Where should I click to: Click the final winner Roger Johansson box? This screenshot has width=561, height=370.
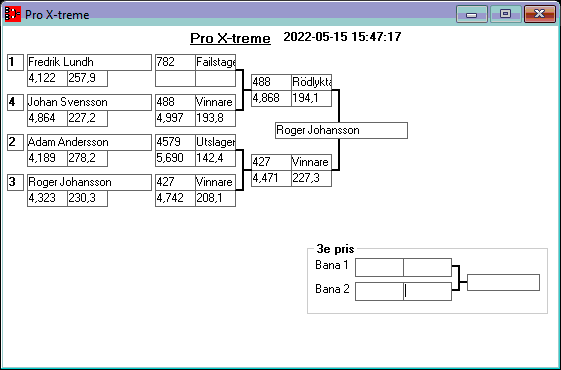[341, 130]
